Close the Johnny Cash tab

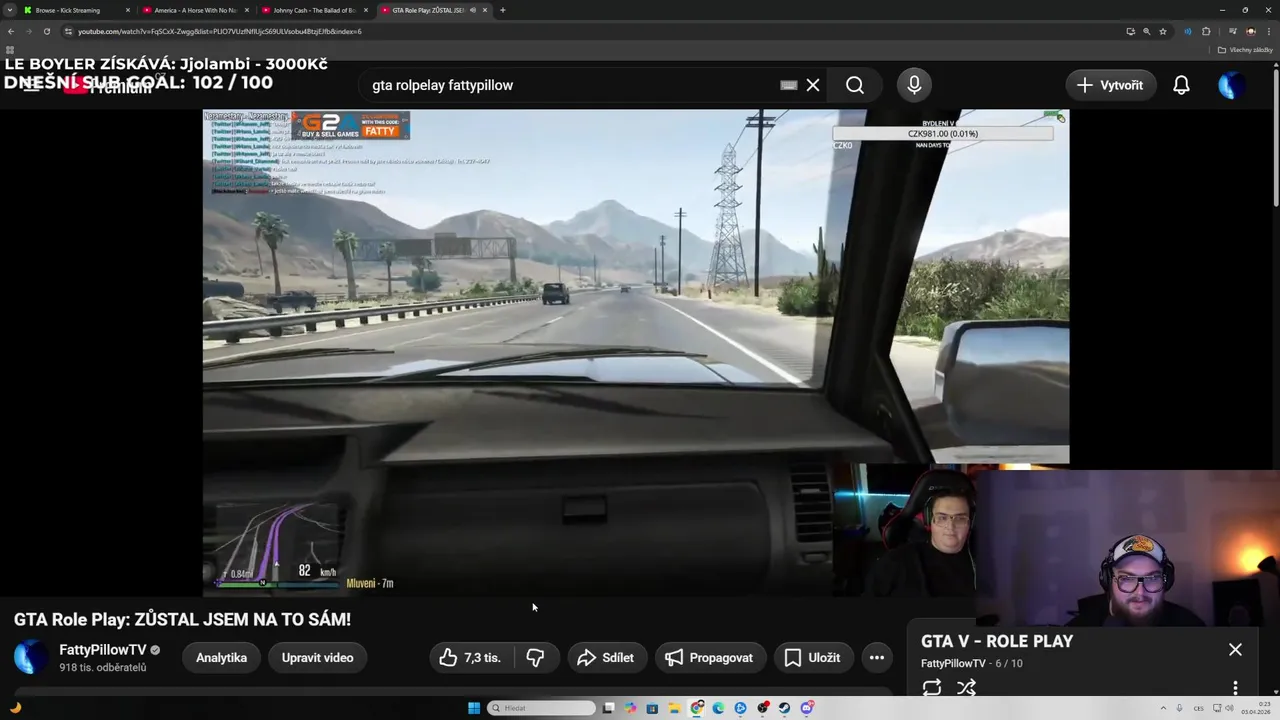click(x=365, y=10)
